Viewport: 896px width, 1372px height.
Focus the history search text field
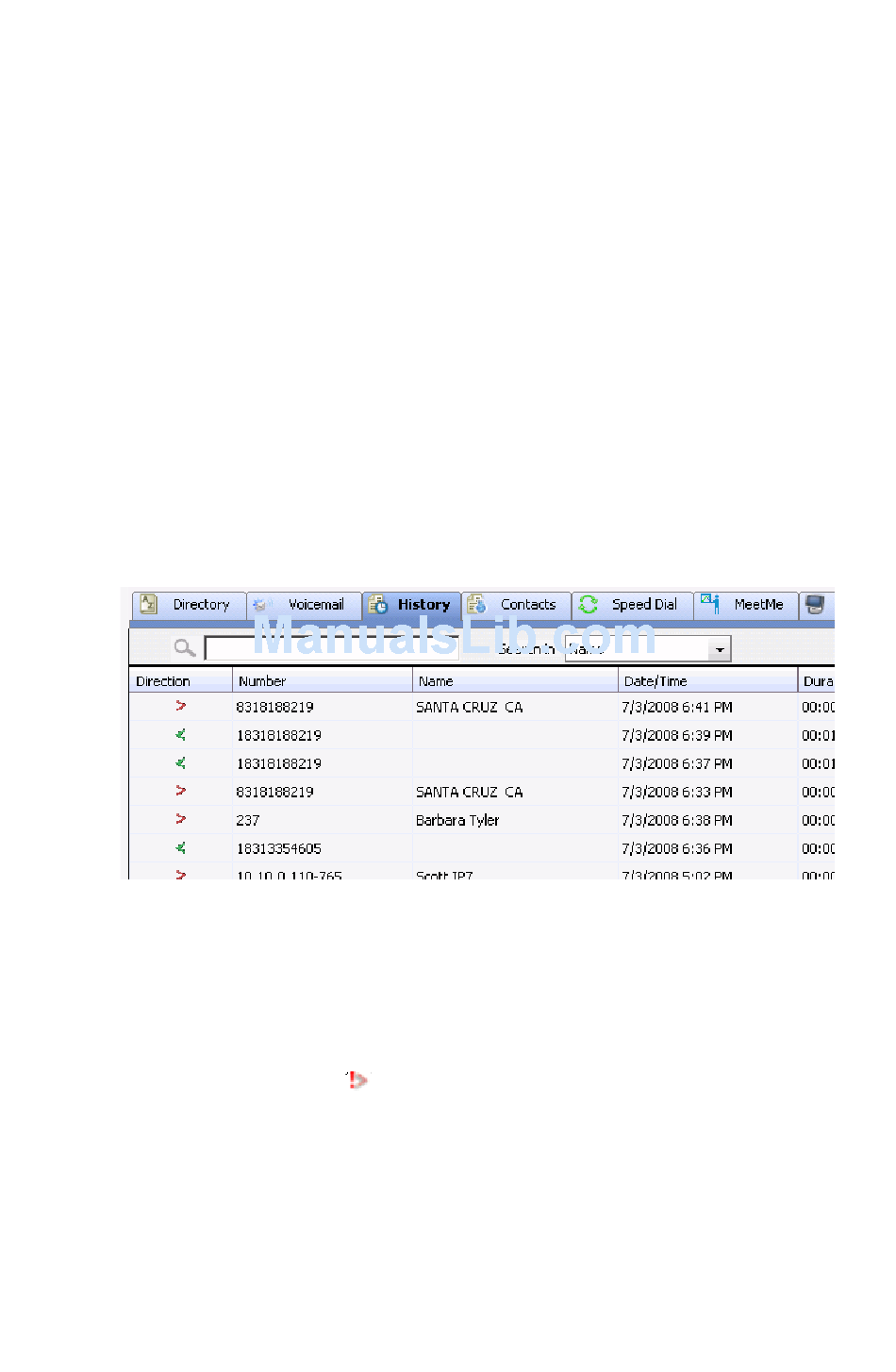(330, 648)
